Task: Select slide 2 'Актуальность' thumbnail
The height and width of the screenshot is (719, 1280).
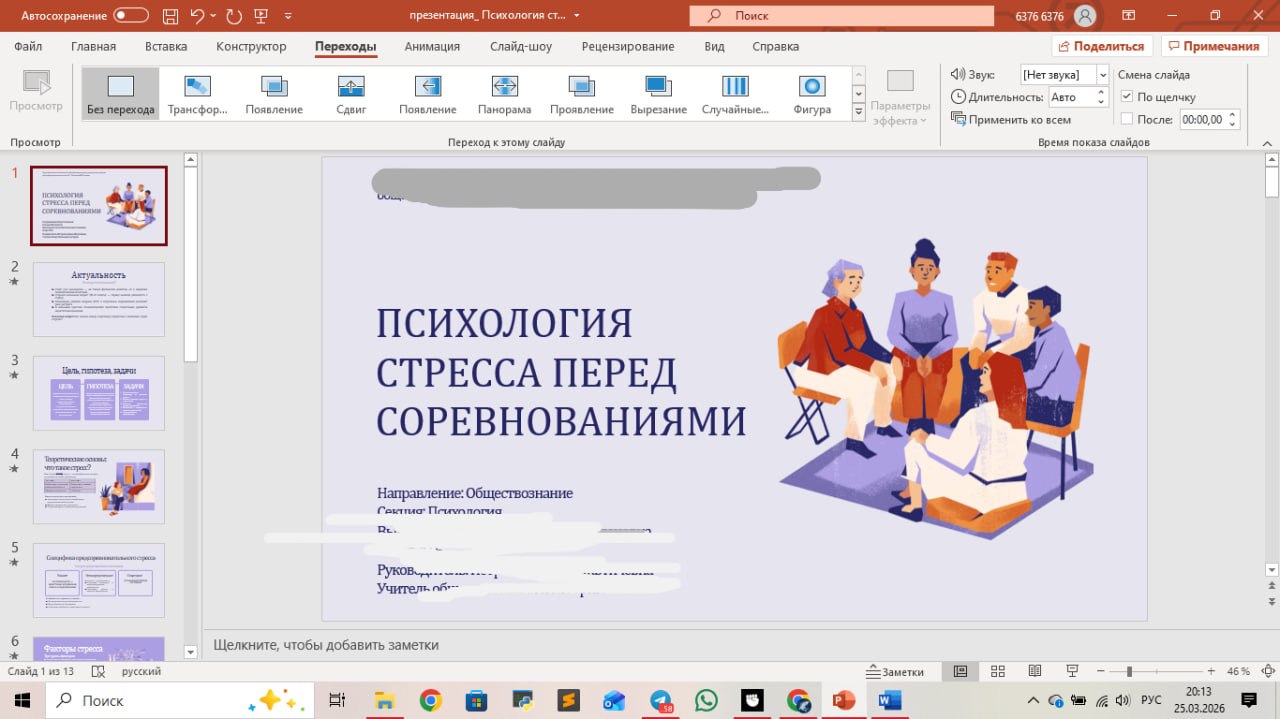Action: (x=99, y=299)
